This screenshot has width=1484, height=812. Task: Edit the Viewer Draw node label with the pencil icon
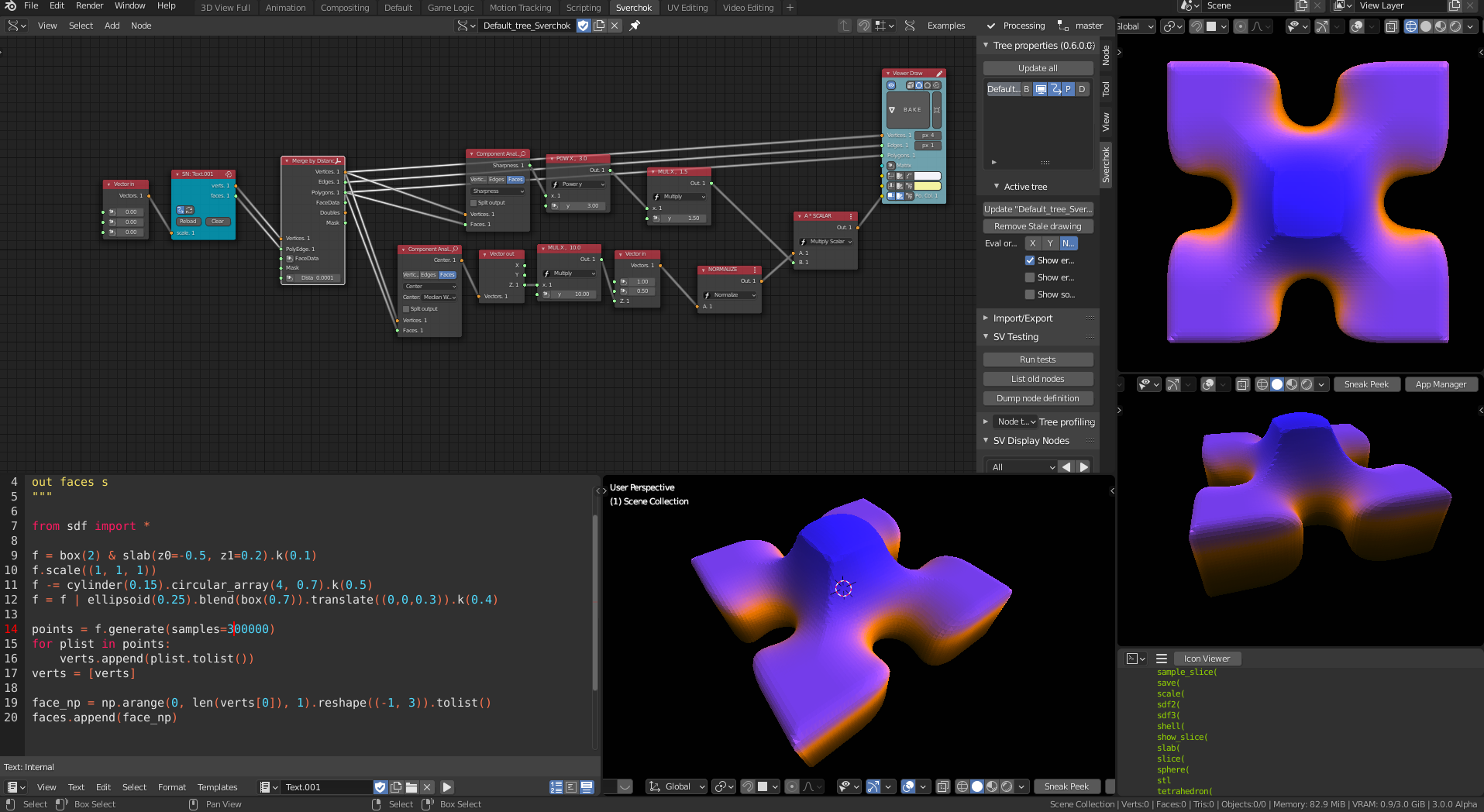coord(939,74)
